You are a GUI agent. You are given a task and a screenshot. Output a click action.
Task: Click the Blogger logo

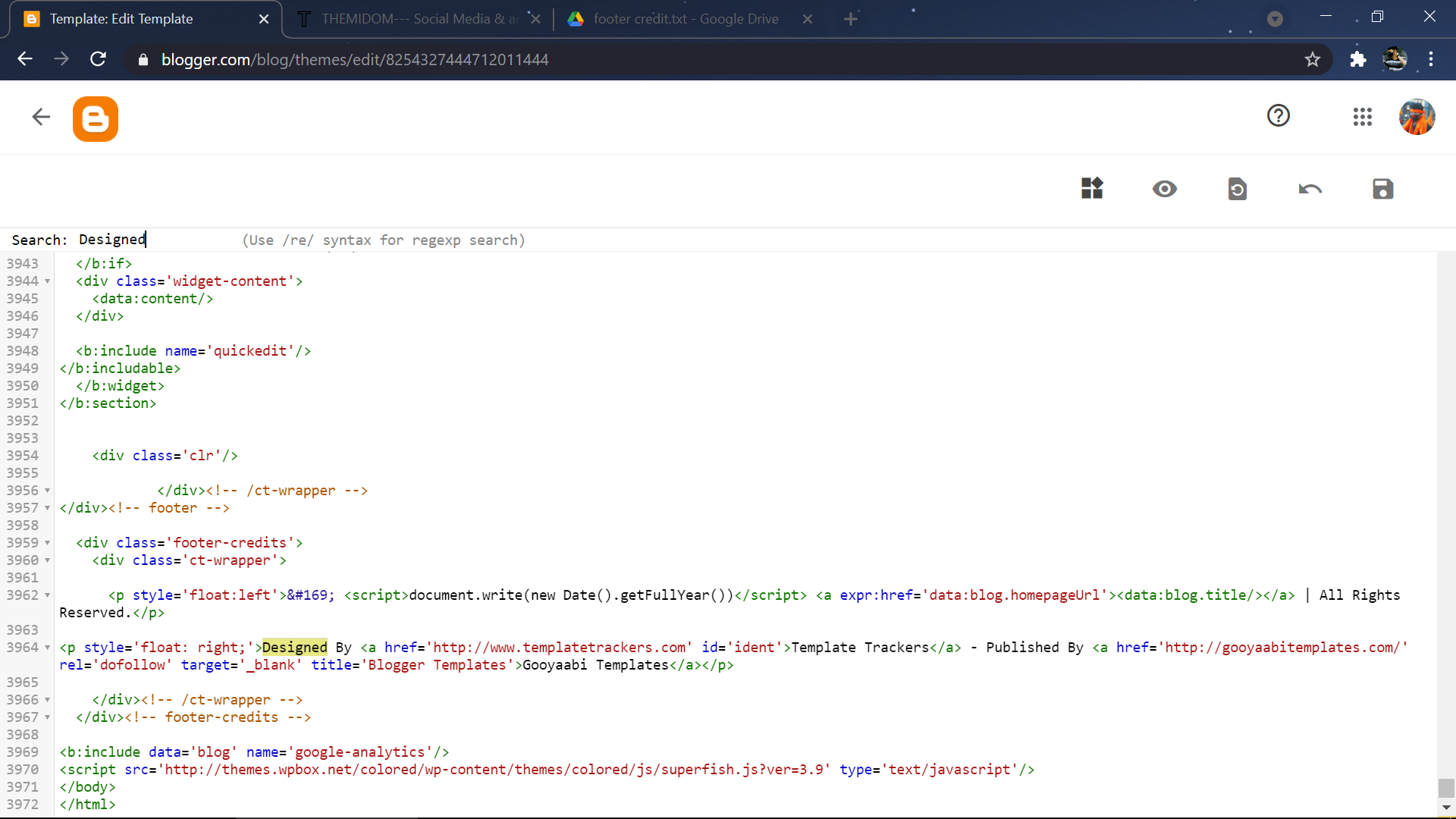[x=95, y=118]
